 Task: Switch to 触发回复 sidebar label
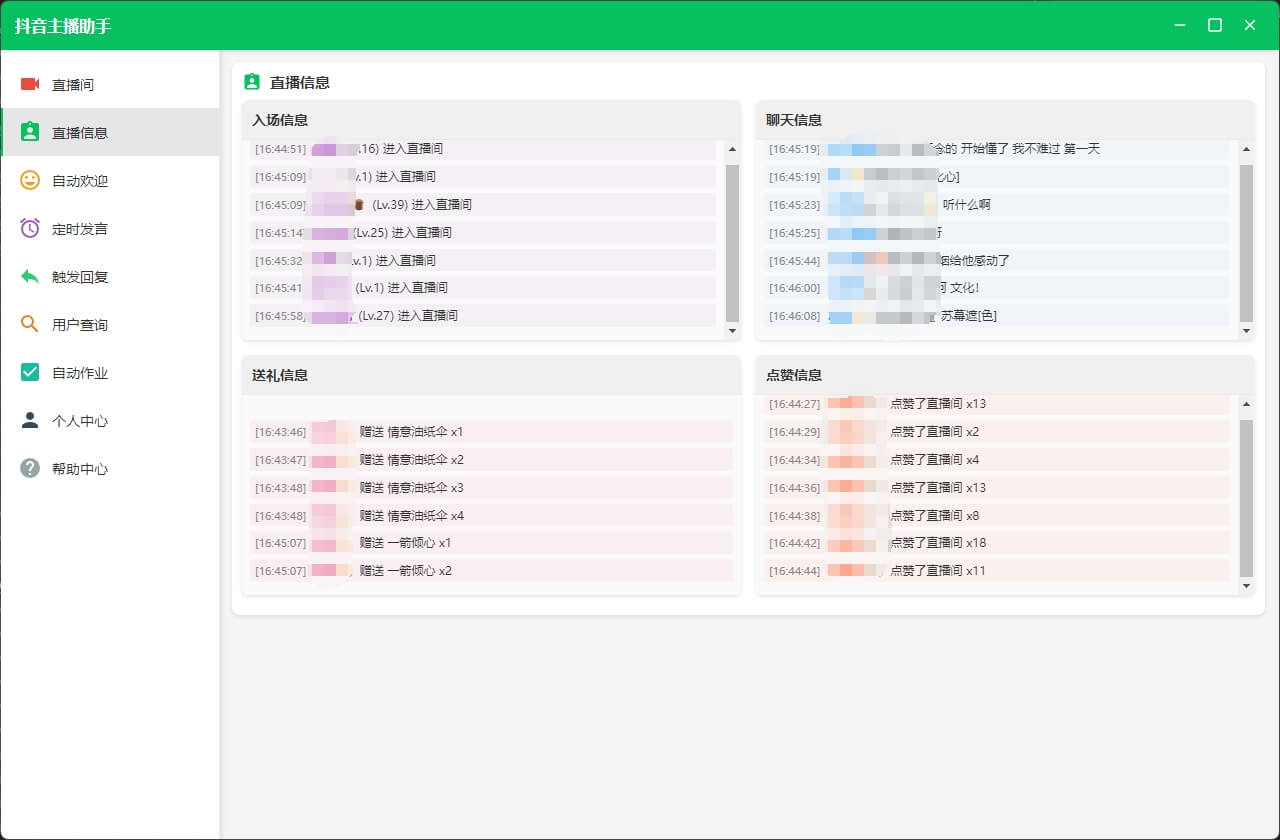click(x=80, y=277)
